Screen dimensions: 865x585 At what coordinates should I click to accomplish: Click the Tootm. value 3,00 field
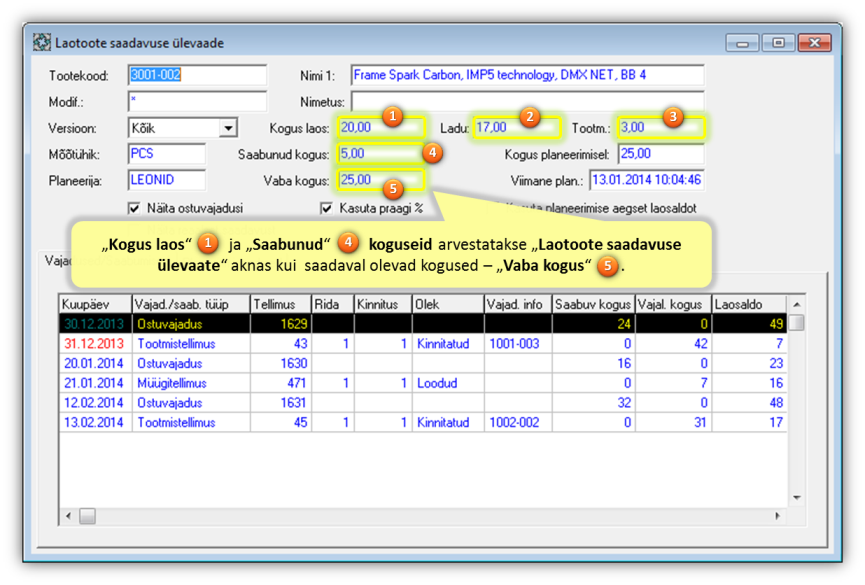[661, 127]
